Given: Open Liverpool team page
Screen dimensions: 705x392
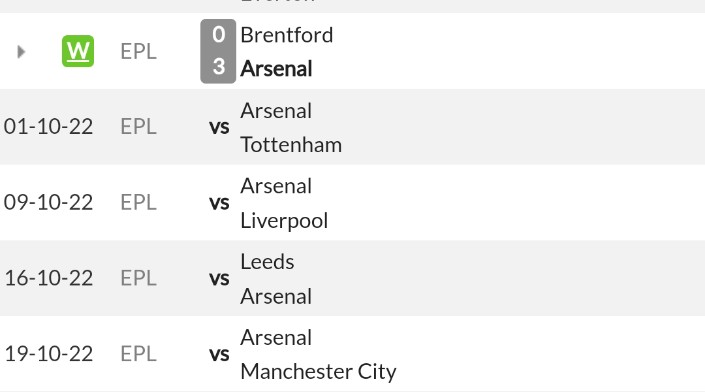Looking at the screenshot, I should tap(284, 221).
